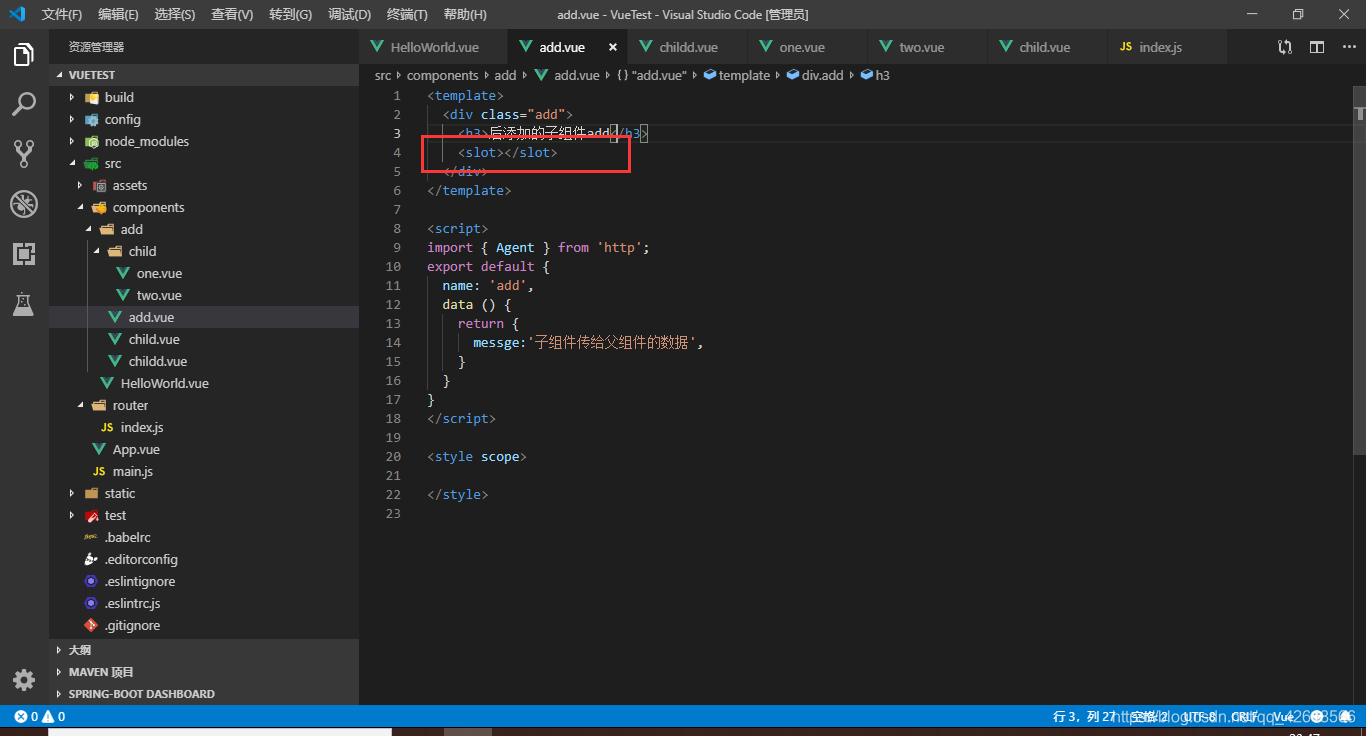The image size is (1366, 736).
Task: Open the Search view in the activity bar
Action: point(24,104)
